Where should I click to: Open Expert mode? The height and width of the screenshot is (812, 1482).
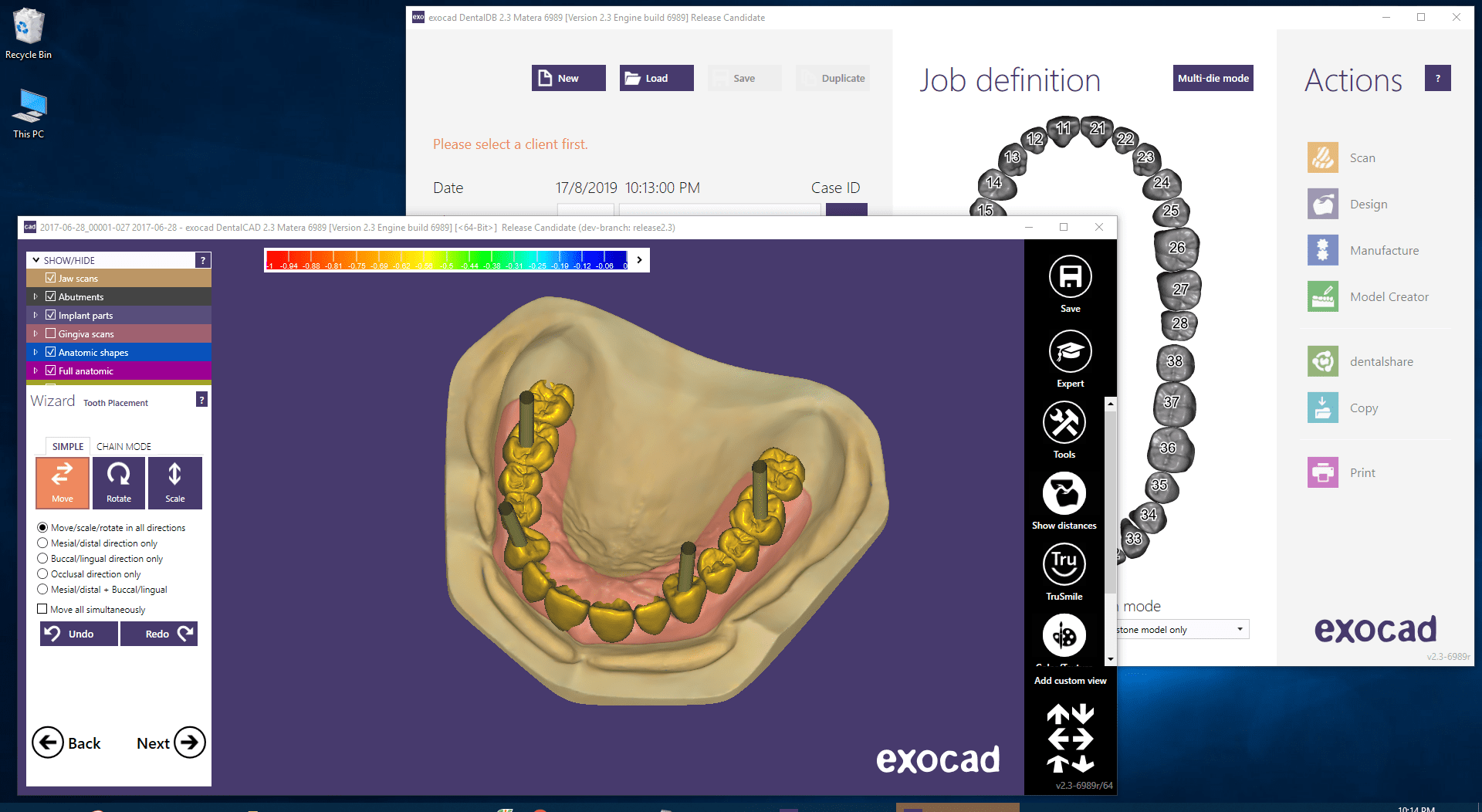[1070, 352]
